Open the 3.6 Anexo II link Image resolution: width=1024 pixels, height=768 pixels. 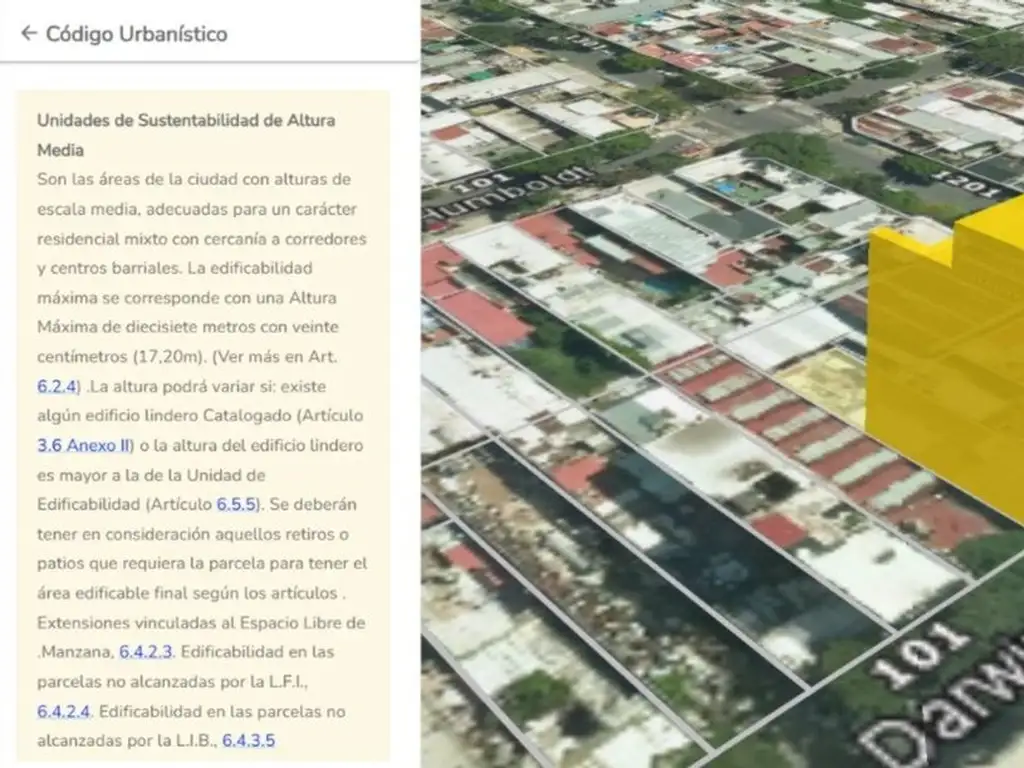pyautogui.click(x=85, y=445)
